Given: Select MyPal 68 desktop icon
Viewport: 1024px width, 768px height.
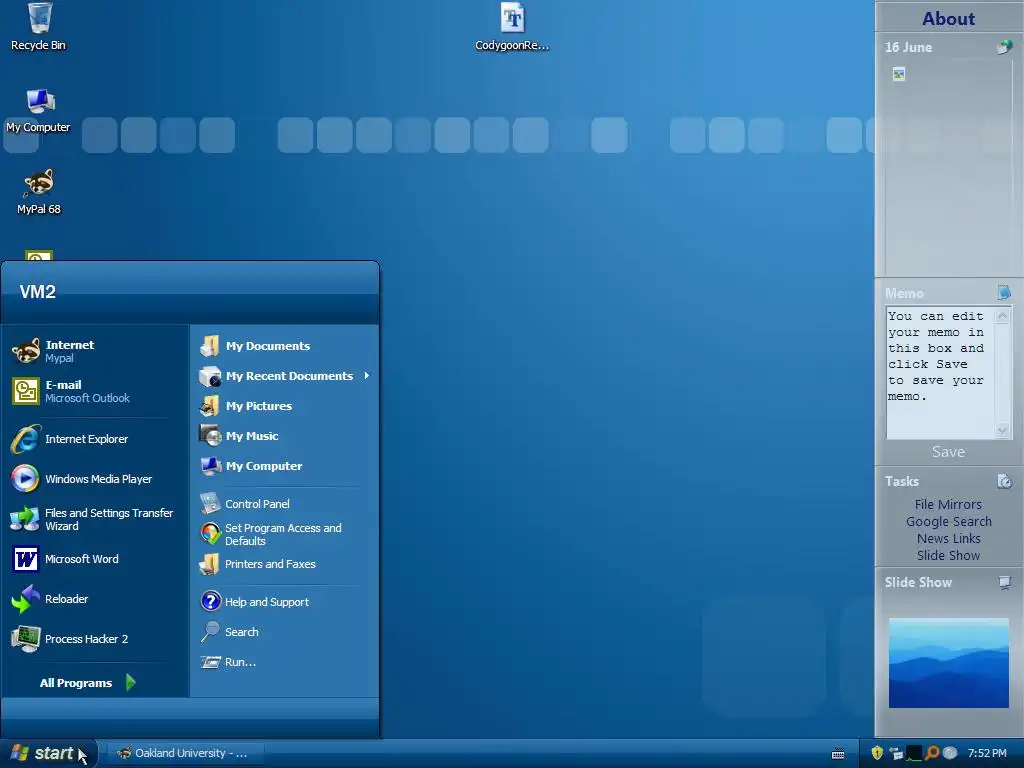Looking at the screenshot, I should 39,191.
